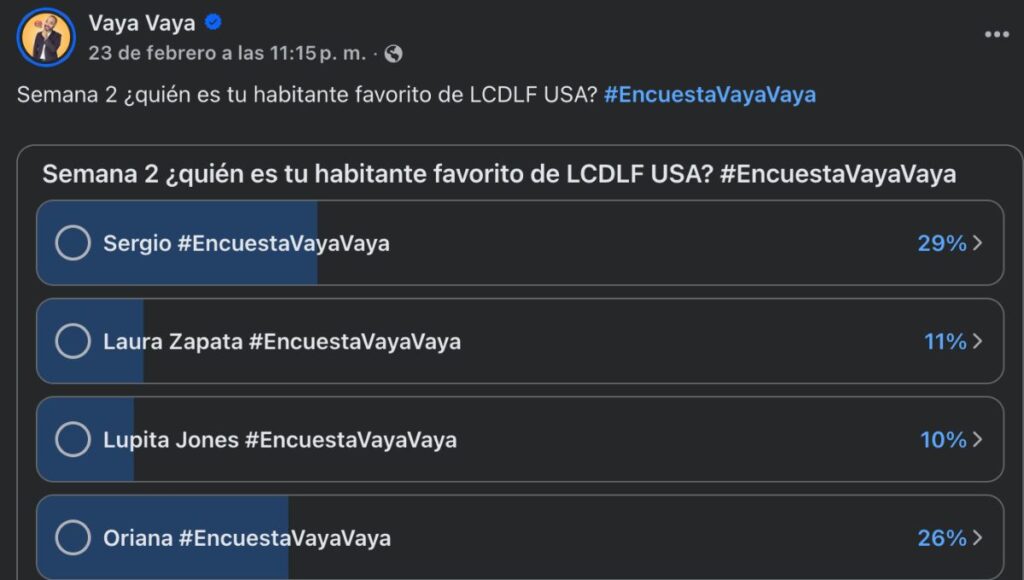Viewport: 1024px width, 580px height.
Task: Click the Lupita Jones poll option row
Action: coord(500,439)
